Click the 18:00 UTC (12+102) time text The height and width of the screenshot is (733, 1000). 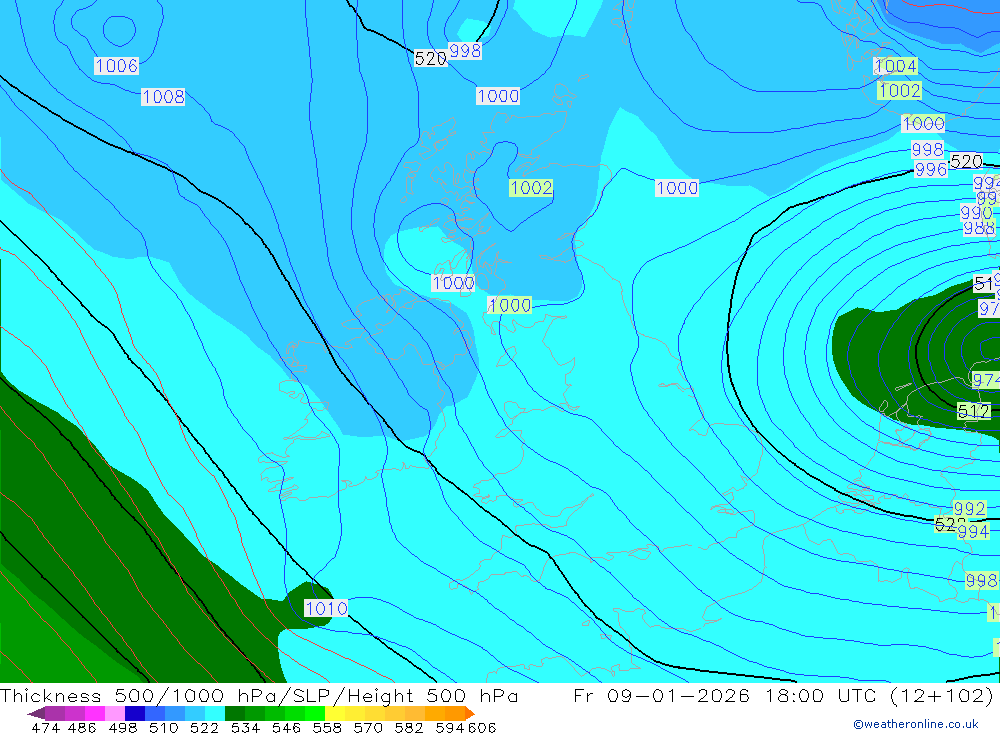[x=879, y=695]
